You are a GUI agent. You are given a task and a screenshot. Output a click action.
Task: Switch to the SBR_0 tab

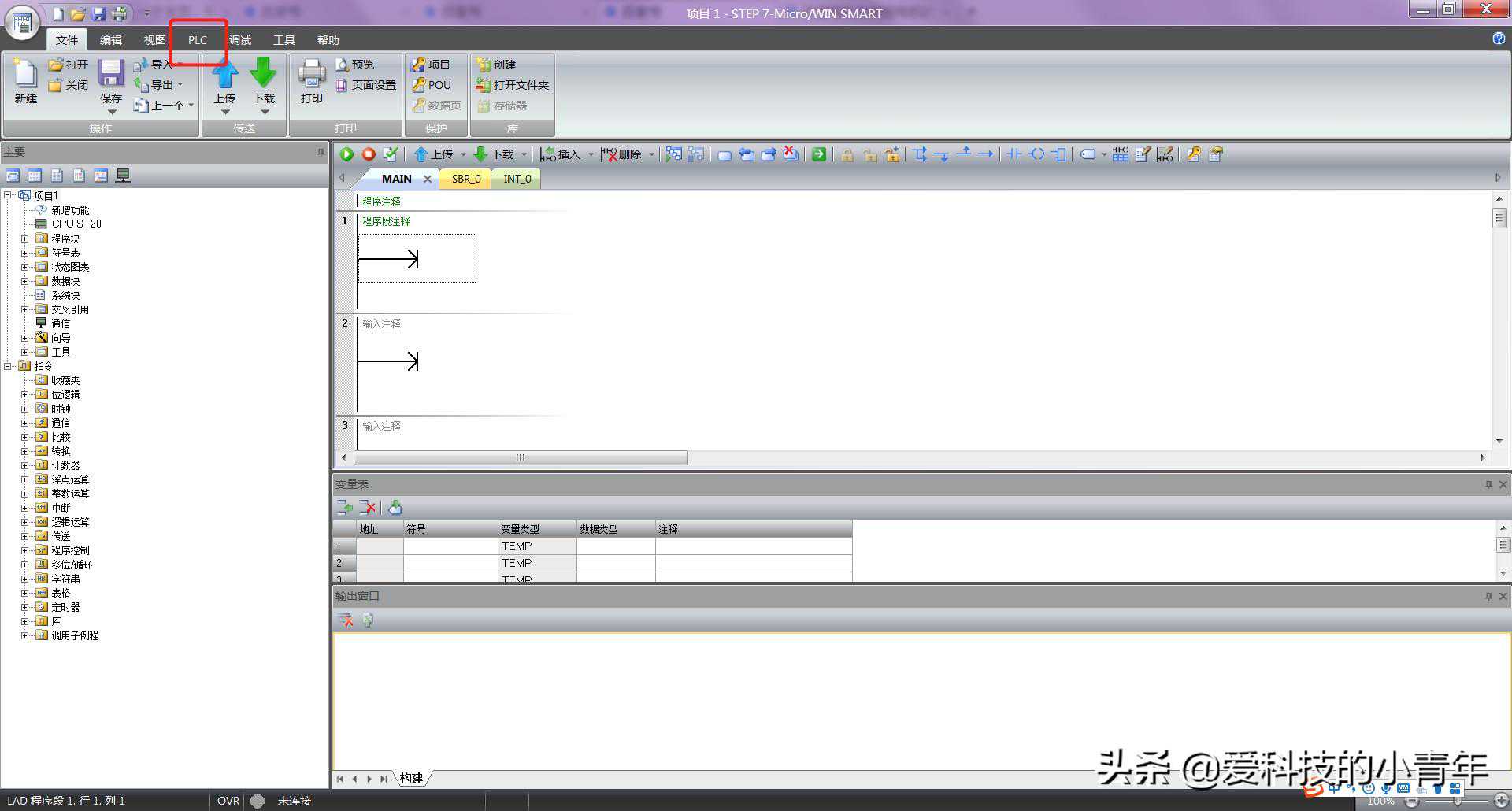465,179
